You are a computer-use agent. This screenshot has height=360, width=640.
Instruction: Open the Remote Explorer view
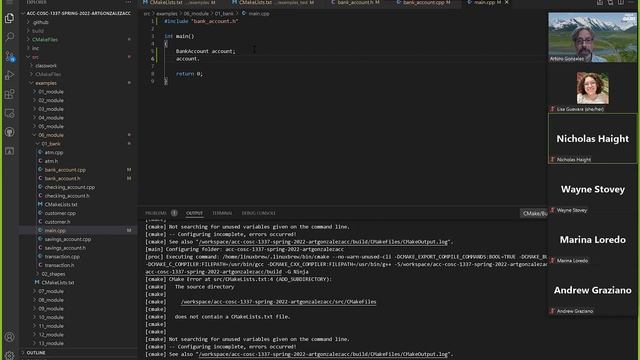[9, 113]
